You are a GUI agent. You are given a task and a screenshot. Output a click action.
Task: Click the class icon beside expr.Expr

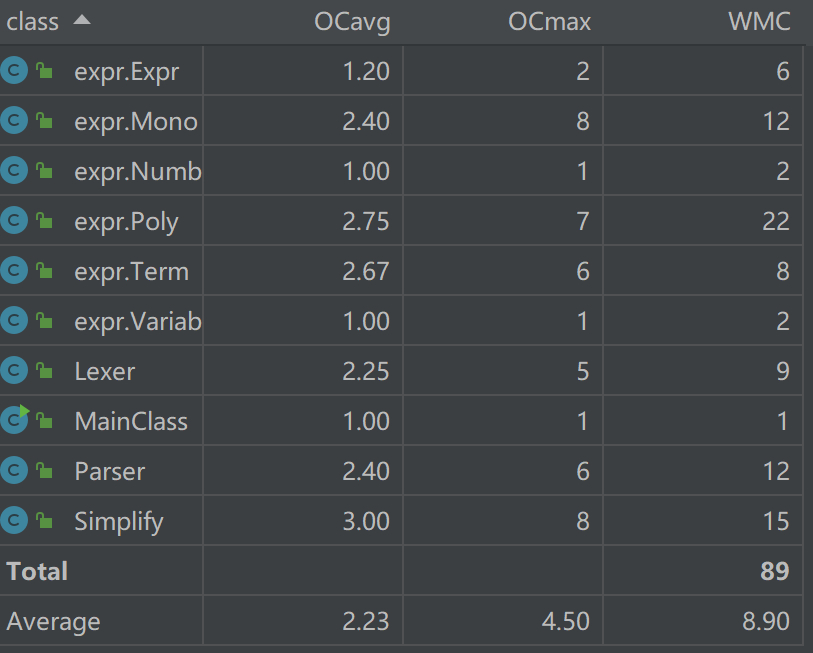tap(14, 71)
